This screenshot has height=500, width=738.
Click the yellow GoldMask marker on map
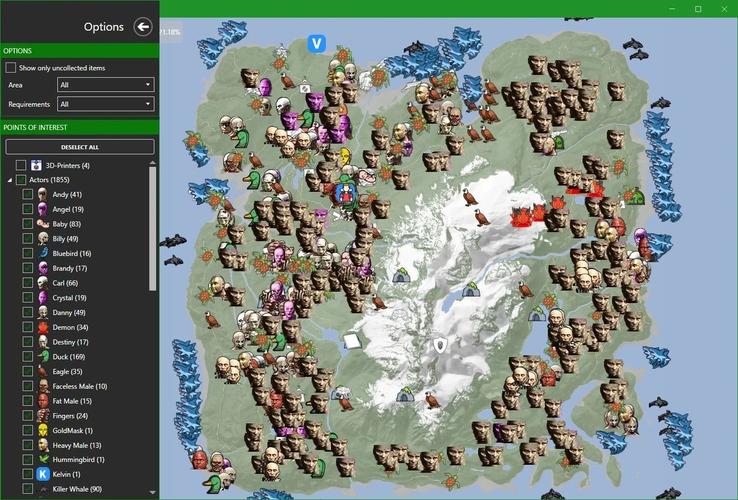(x=345, y=157)
